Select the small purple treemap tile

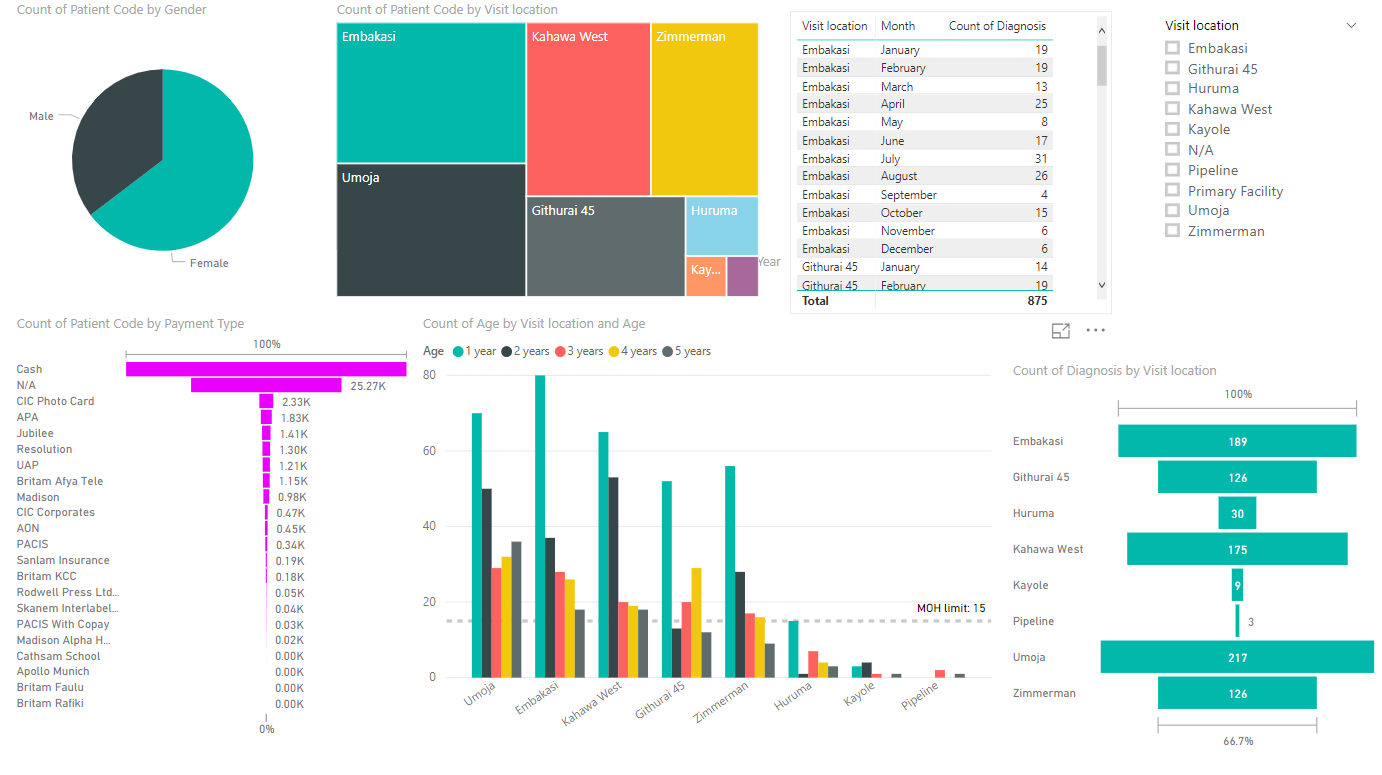742,277
